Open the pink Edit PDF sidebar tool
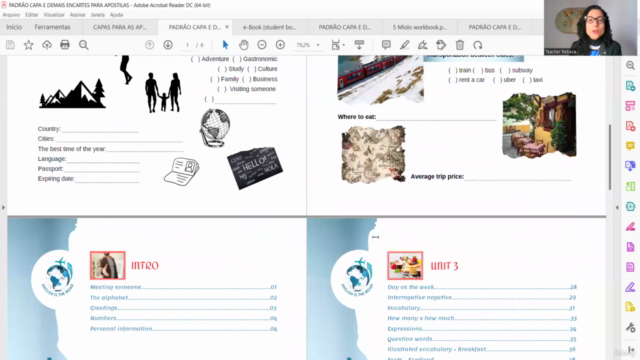Screen dimensions: 640x360 [630, 106]
